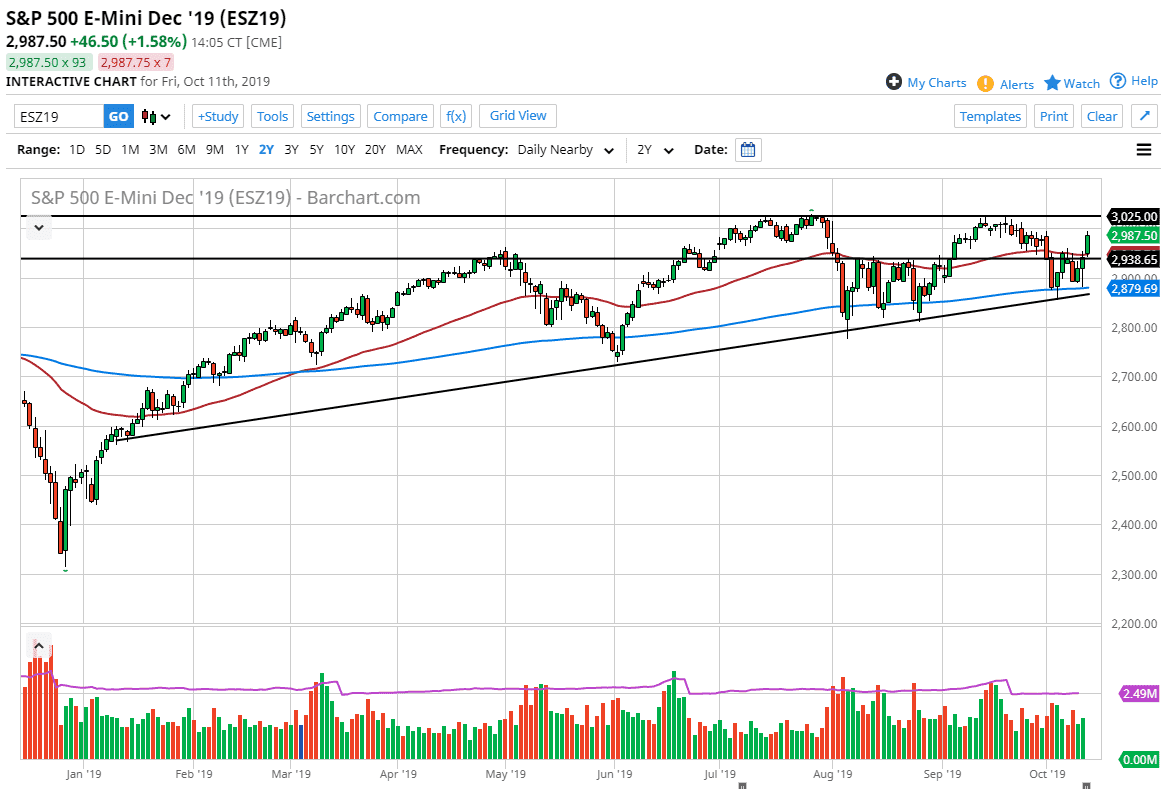
Task: Open the candlestick chart type selector
Action: 150,116
